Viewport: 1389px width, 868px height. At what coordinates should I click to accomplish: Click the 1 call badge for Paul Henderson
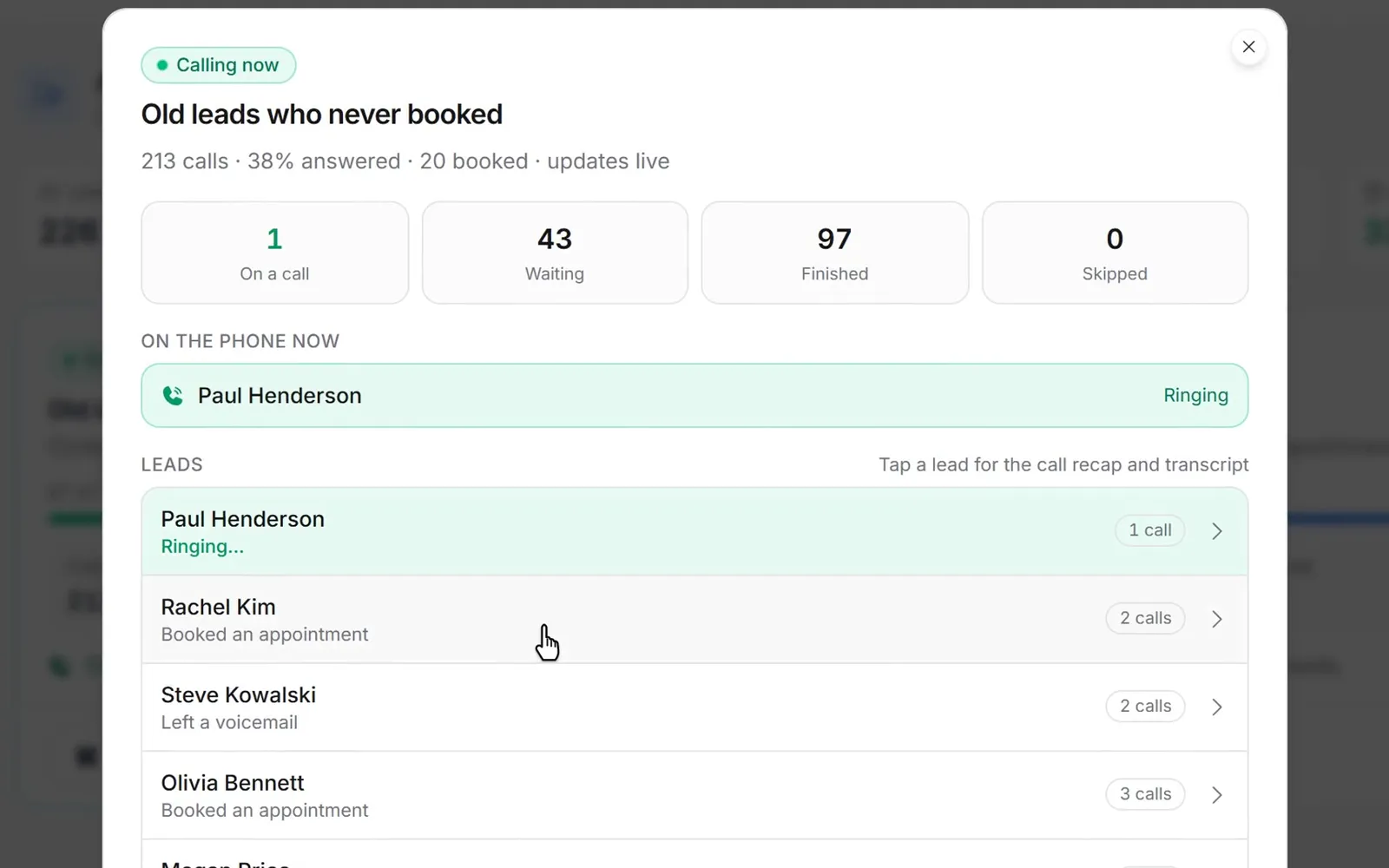[1150, 530]
